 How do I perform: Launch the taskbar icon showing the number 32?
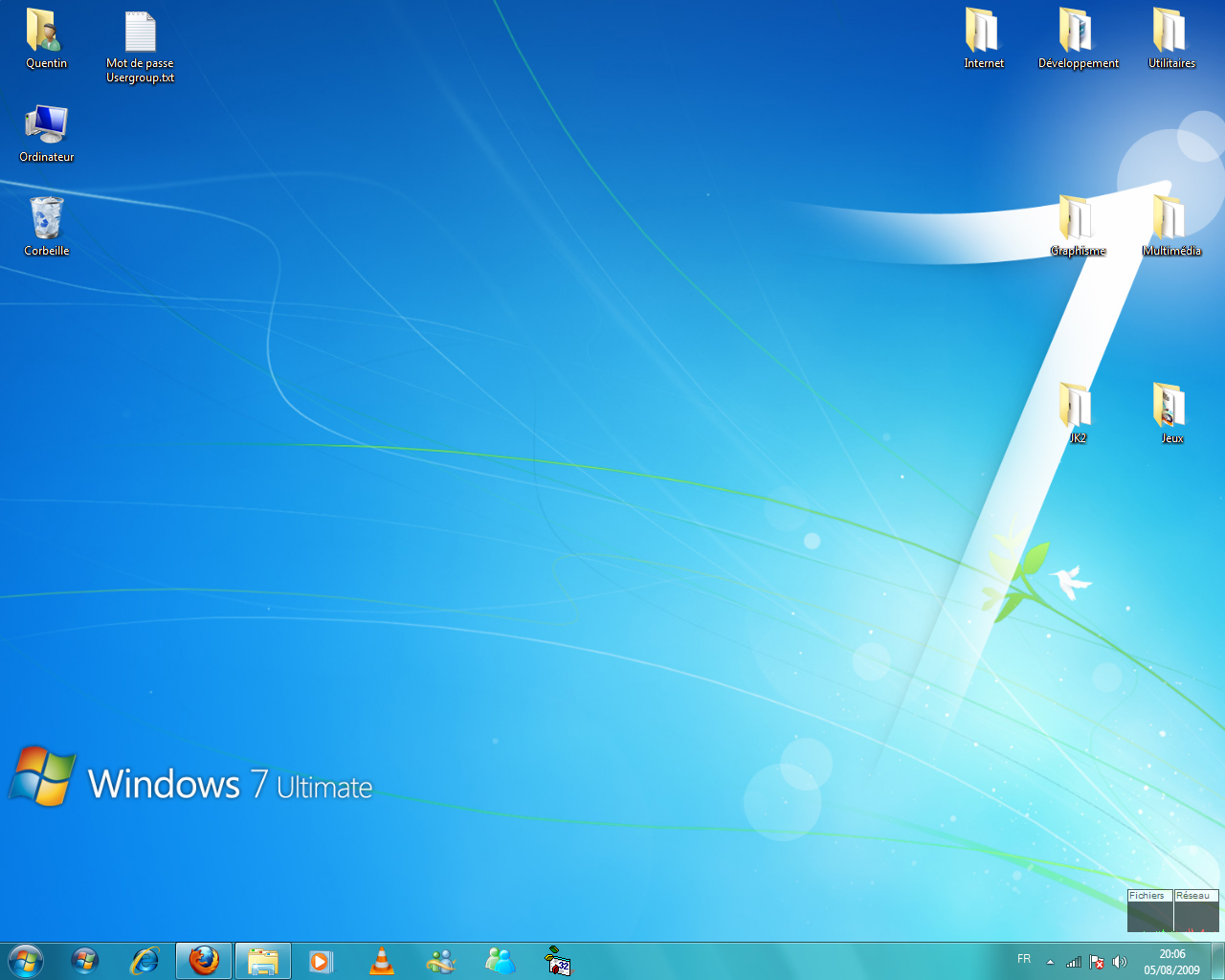click(x=558, y=961)
